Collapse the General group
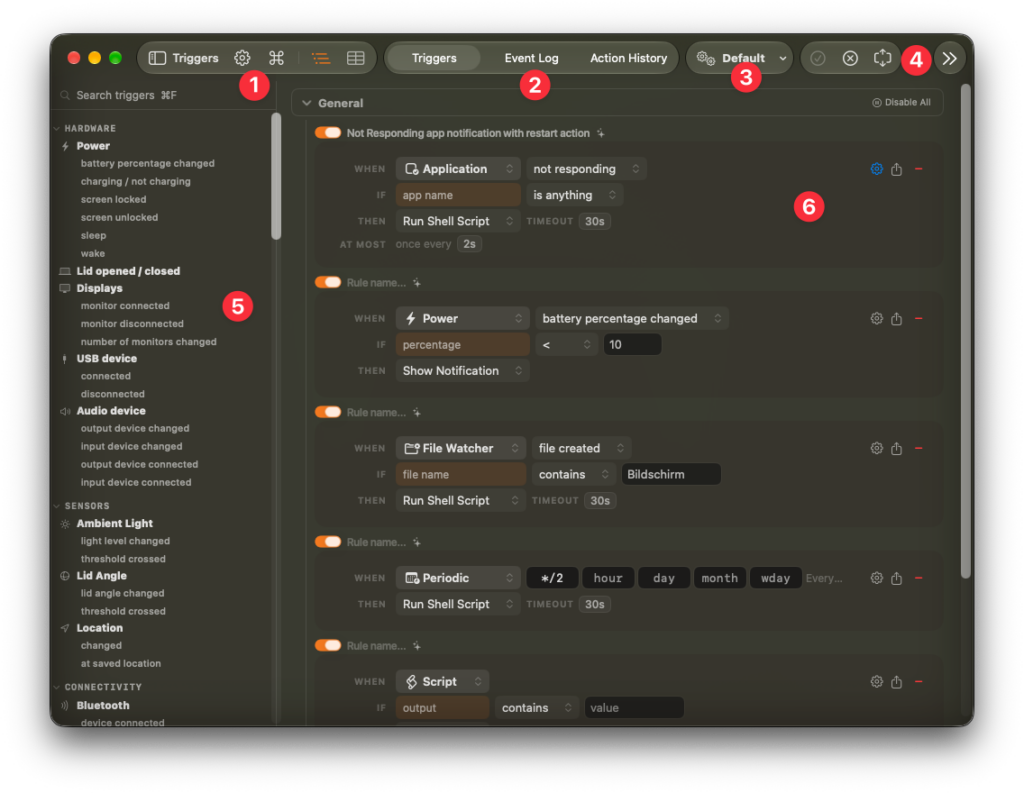The width and height of the screenshot is (1024, 793). point(306,103)
